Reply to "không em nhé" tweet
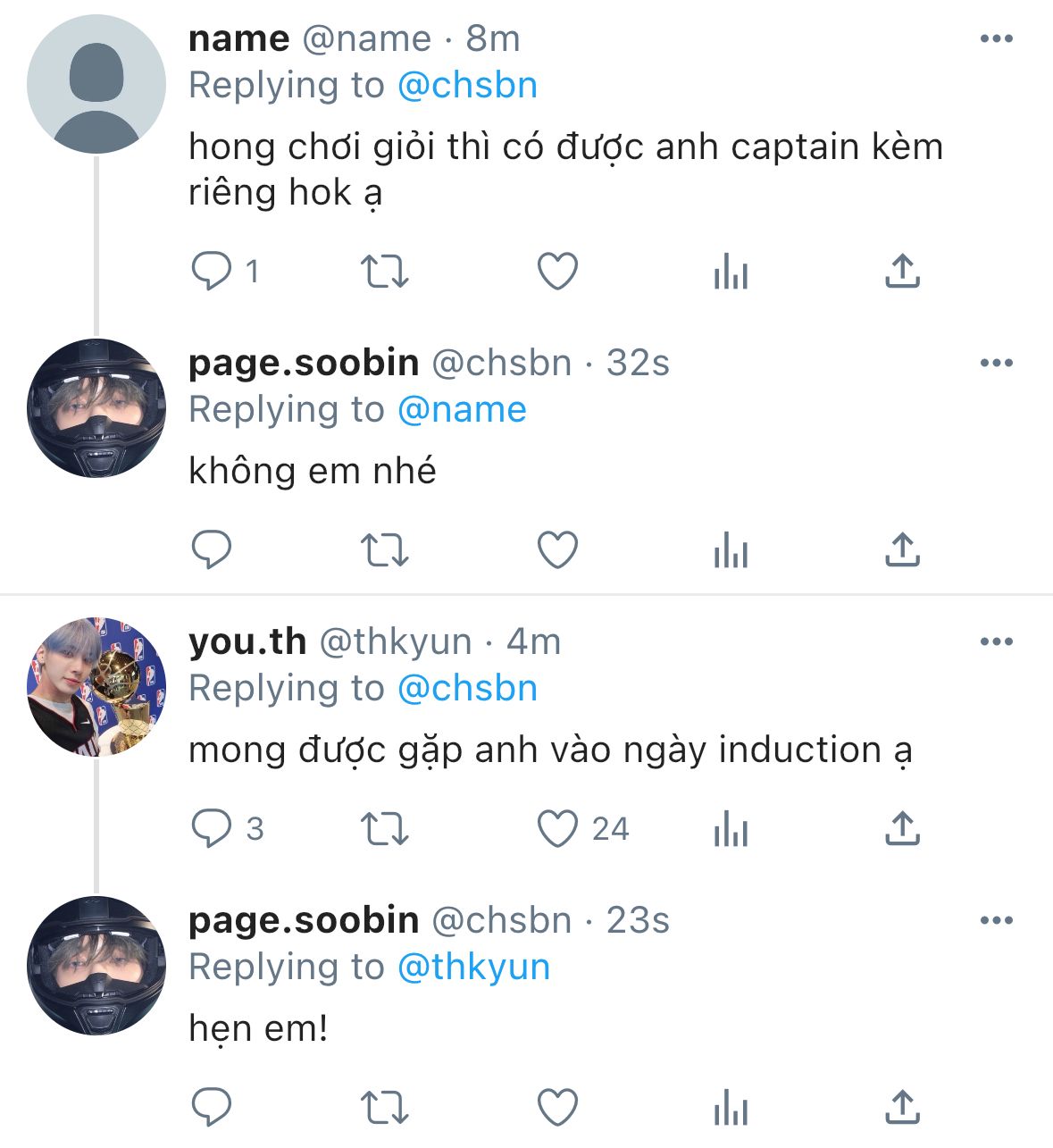 (x=213, y=549)
